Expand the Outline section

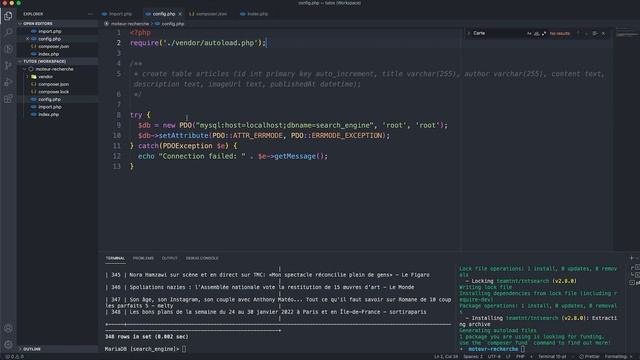[x=57, y=349]
